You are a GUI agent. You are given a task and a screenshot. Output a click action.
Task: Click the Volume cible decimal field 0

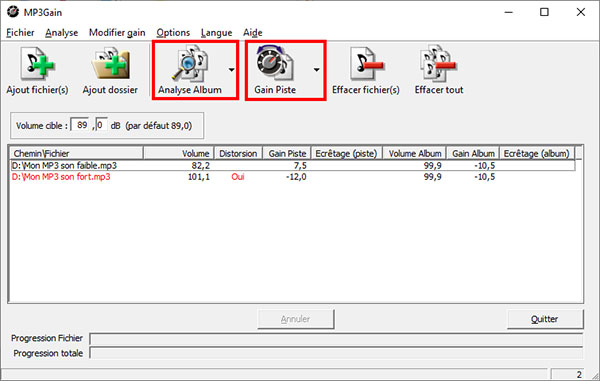coord(101,125)
